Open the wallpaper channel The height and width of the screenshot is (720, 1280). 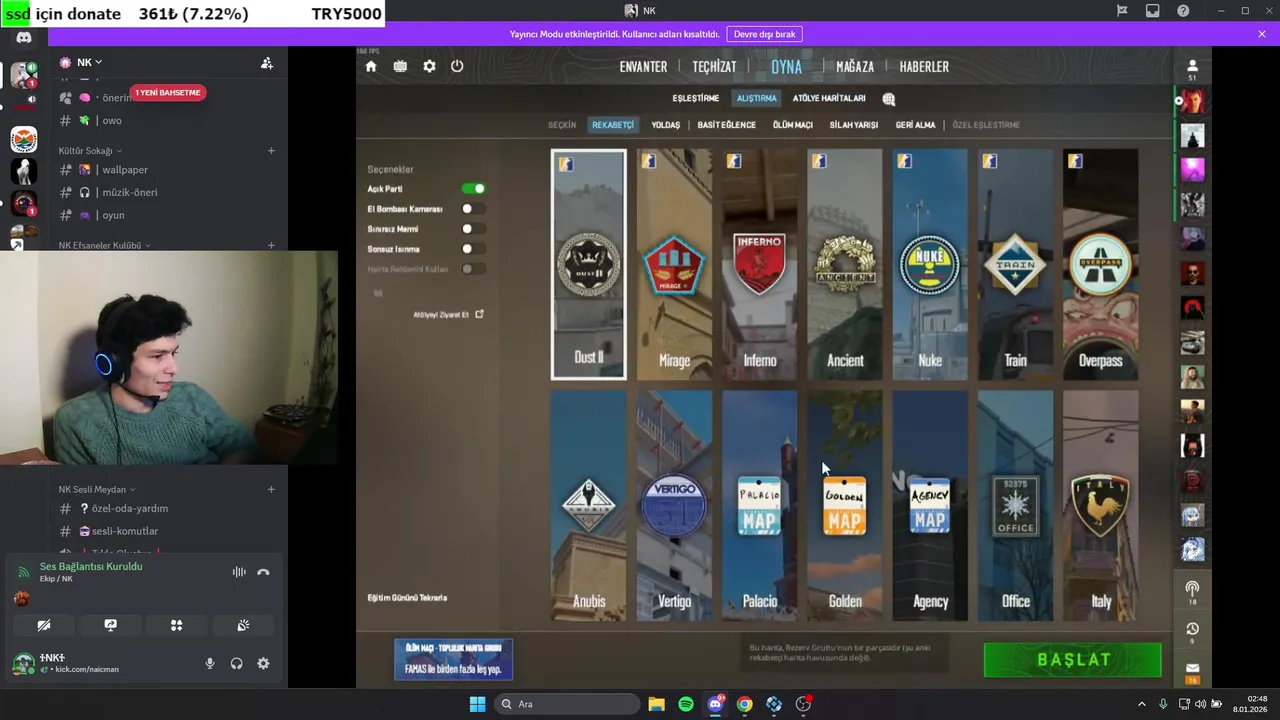pyautogui.click(x=125, y=170)
